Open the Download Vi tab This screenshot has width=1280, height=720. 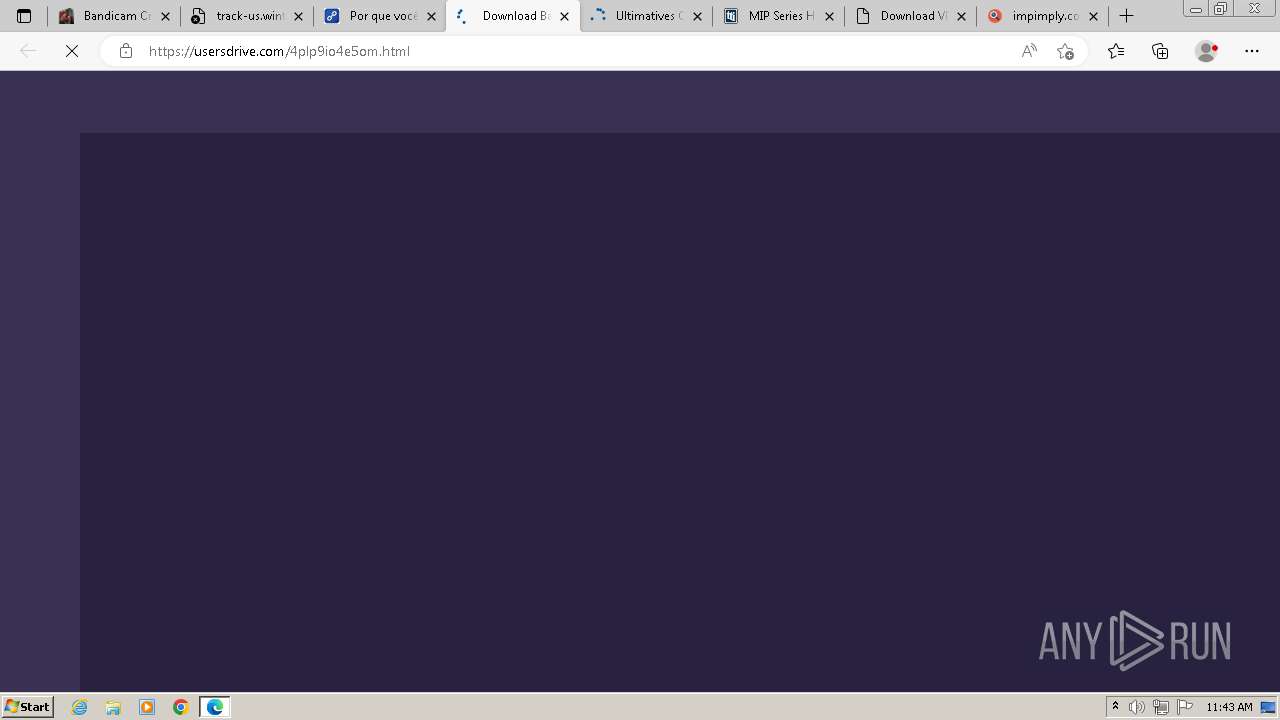click(910, 16)
